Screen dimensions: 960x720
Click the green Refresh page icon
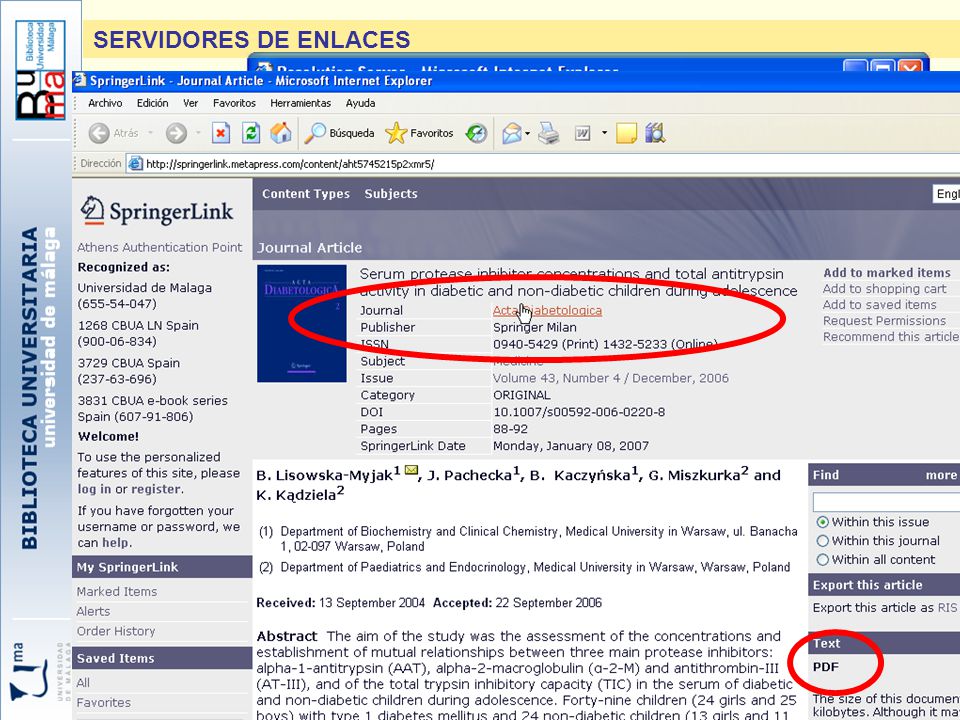251,133
